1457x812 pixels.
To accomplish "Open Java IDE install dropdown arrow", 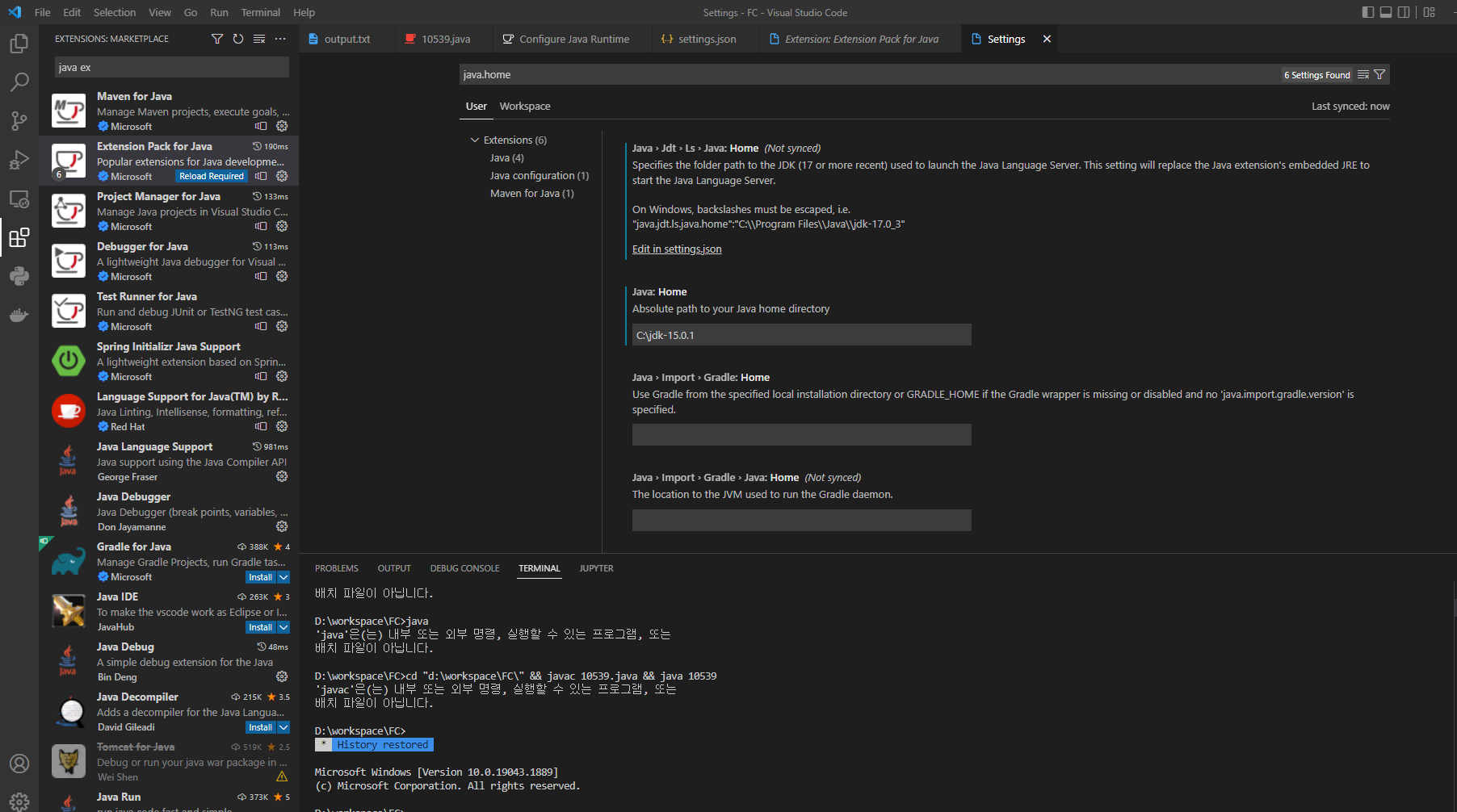I will (283, 627).
